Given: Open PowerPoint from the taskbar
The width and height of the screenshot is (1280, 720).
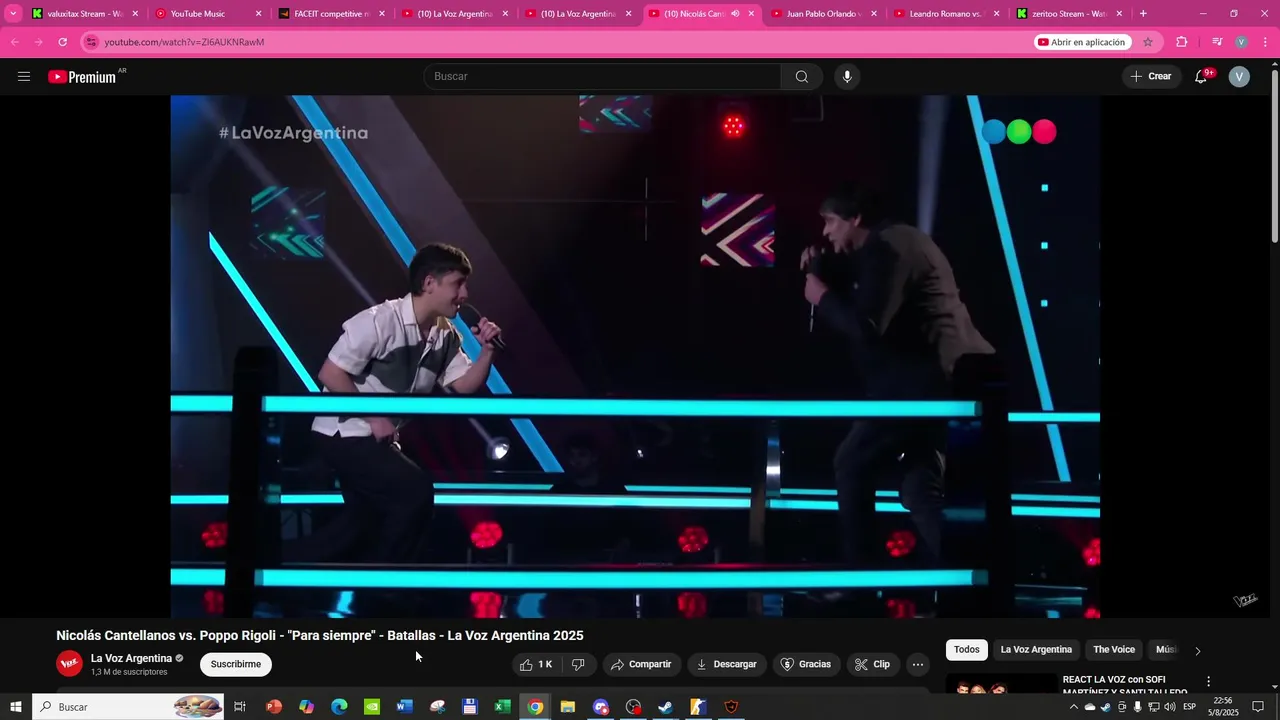Looking at the screenshot, I should point(273,707).
